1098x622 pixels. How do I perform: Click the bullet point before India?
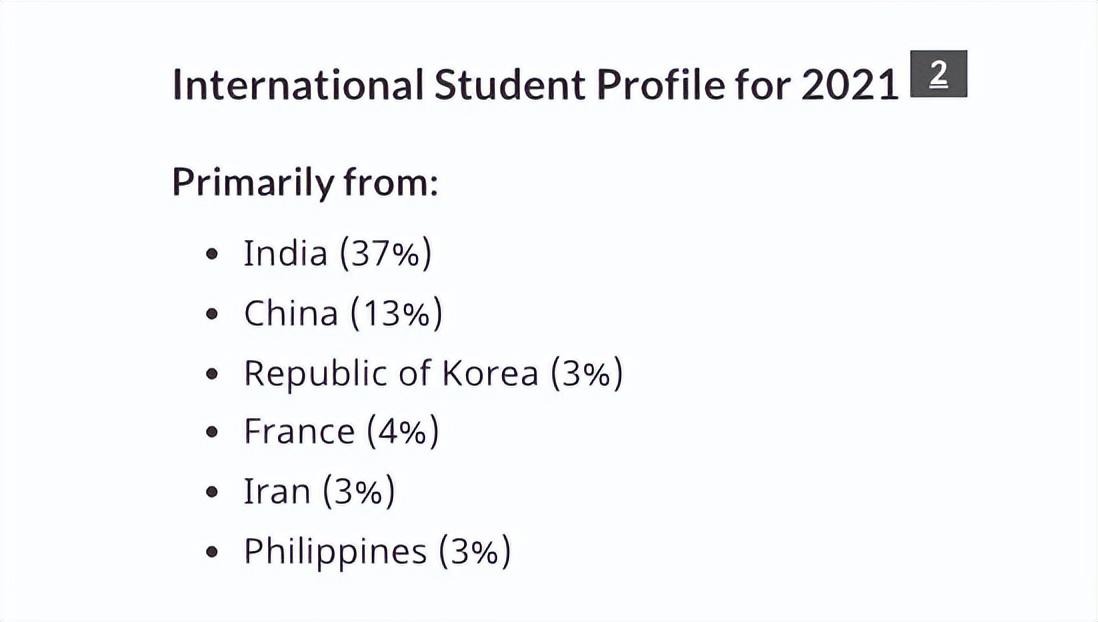click(213, 254)
